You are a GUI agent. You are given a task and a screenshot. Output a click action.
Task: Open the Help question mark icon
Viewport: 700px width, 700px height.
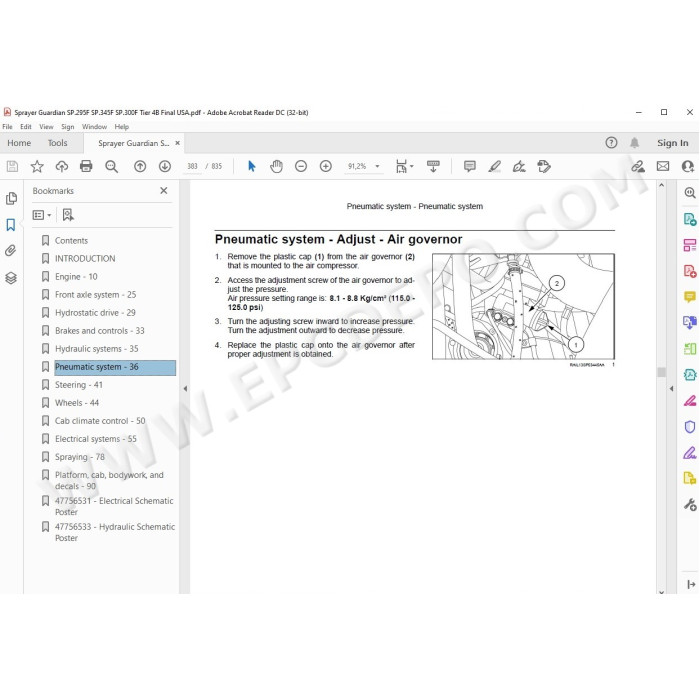click(x=611, y=143)
